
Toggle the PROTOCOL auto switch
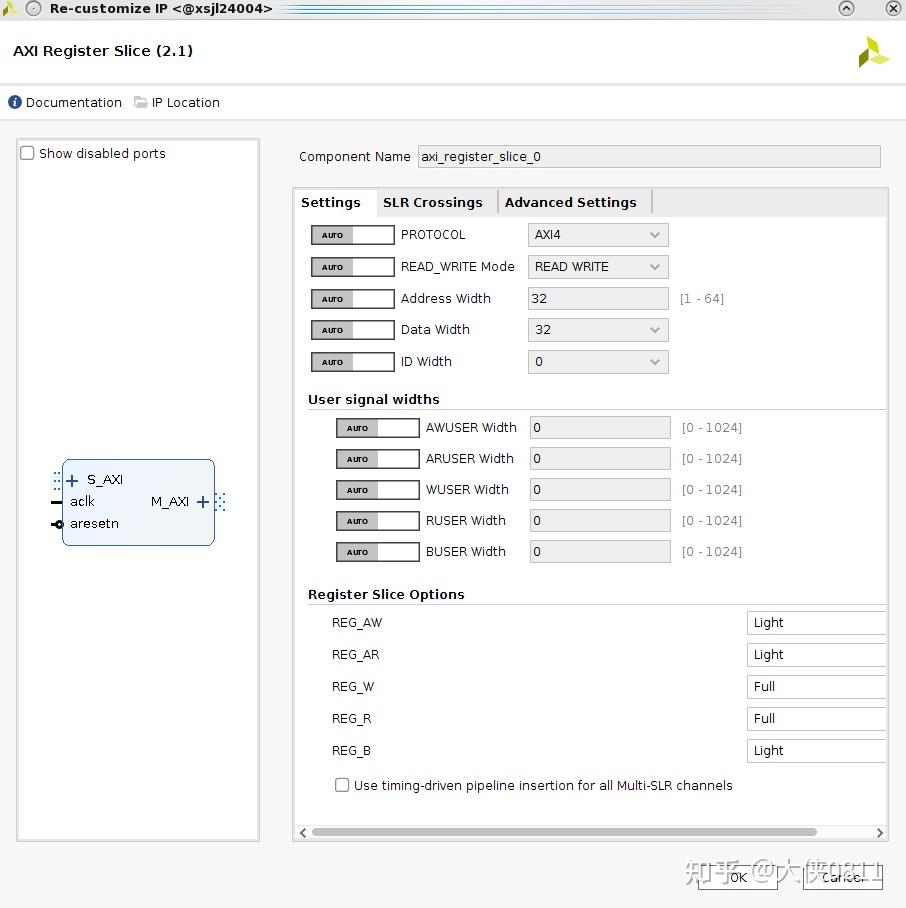point(352,235)
